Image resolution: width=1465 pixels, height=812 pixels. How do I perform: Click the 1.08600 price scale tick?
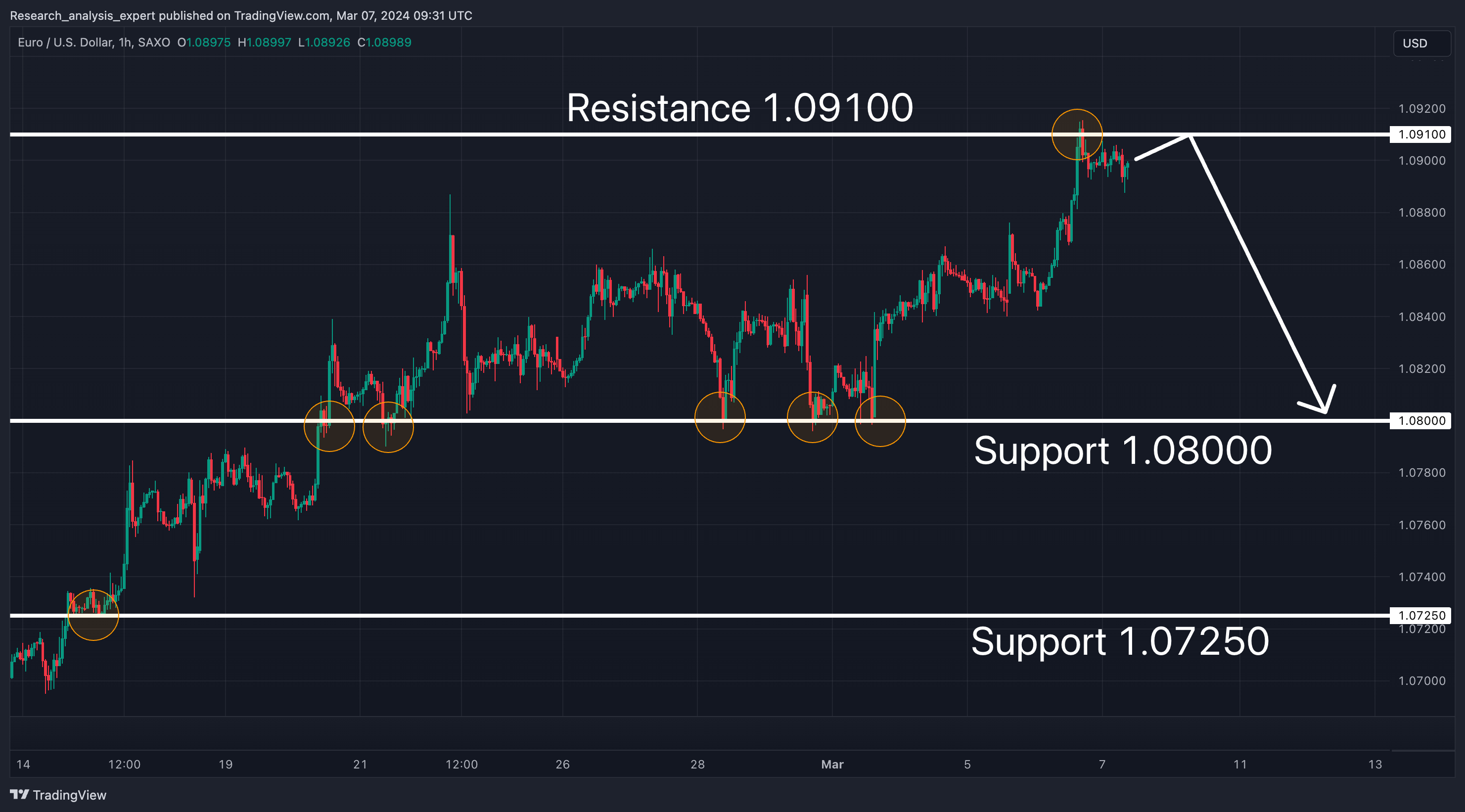(x=1421, y=265)
